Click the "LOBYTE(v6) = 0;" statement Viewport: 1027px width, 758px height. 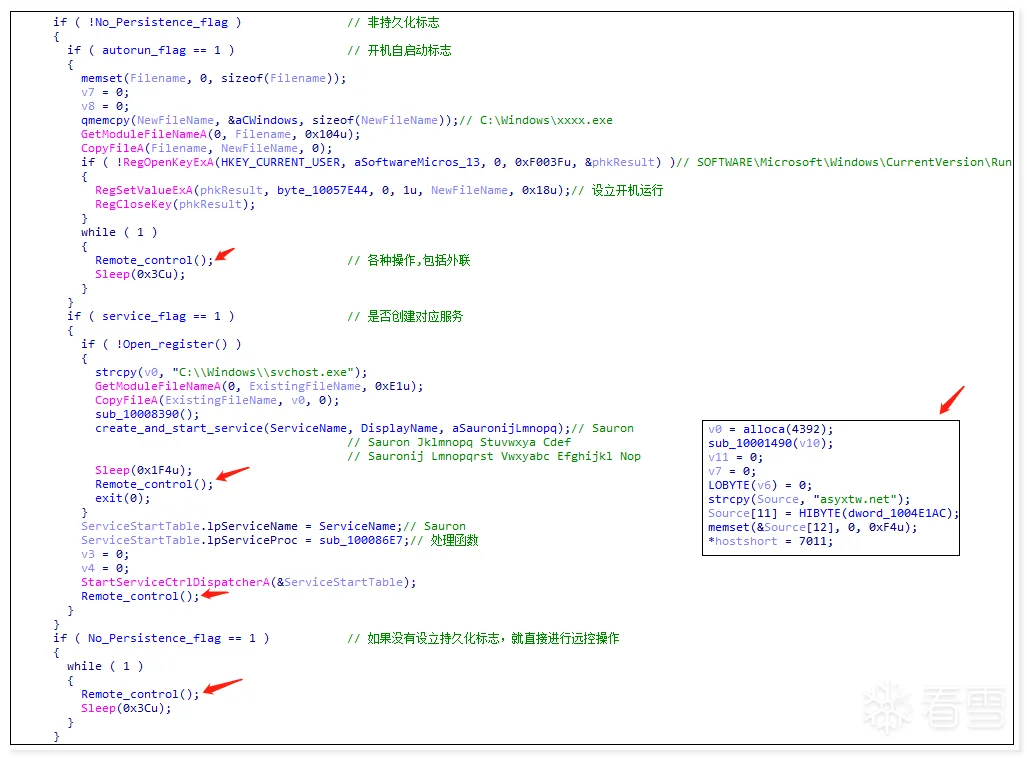point(760,485)
